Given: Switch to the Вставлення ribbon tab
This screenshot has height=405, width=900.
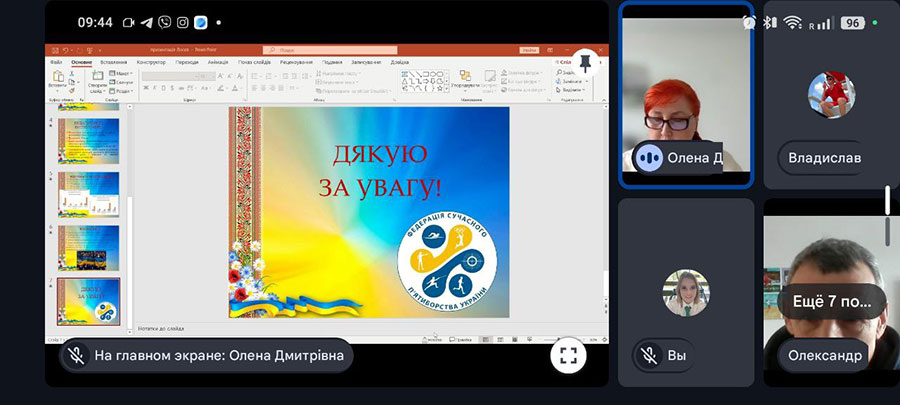Looking at the screenshot, I should 113,62.
